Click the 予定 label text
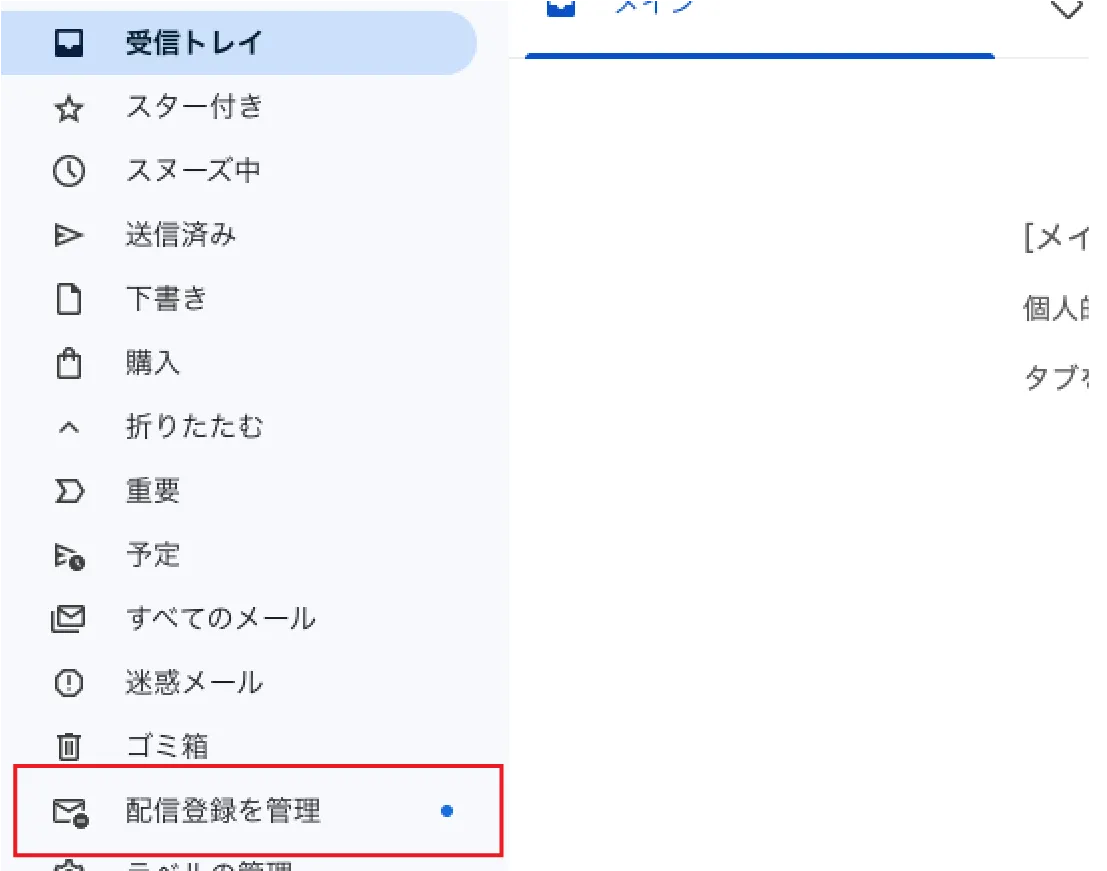 [152, 554]
